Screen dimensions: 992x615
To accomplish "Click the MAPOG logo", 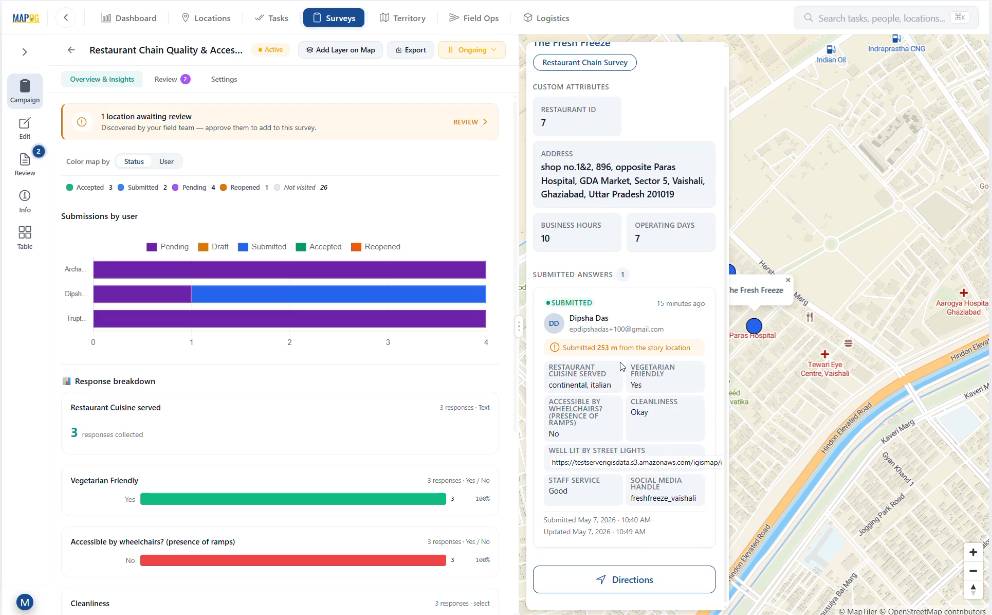I will [25, 18].
